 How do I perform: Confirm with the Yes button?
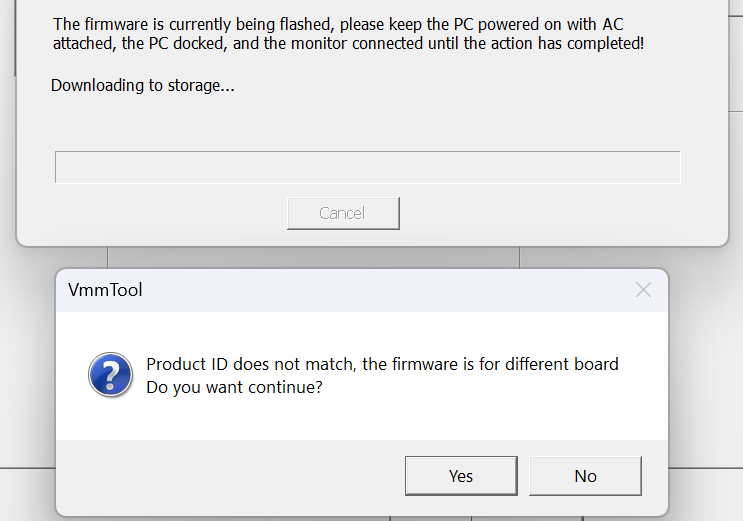[461, 476]
